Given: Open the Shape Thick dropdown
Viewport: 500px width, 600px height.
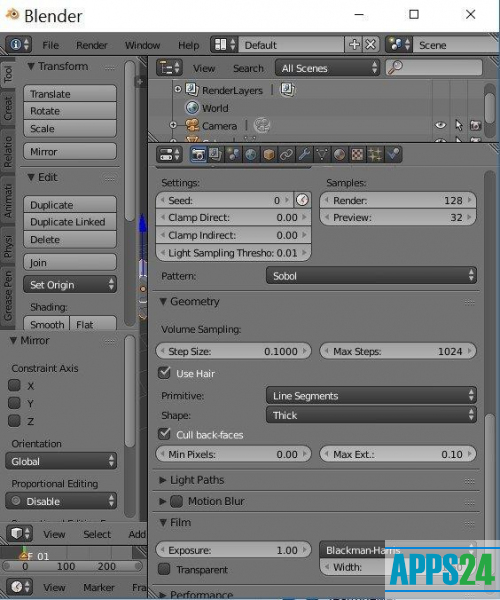Looking at the screenshot, I should 371,415.
